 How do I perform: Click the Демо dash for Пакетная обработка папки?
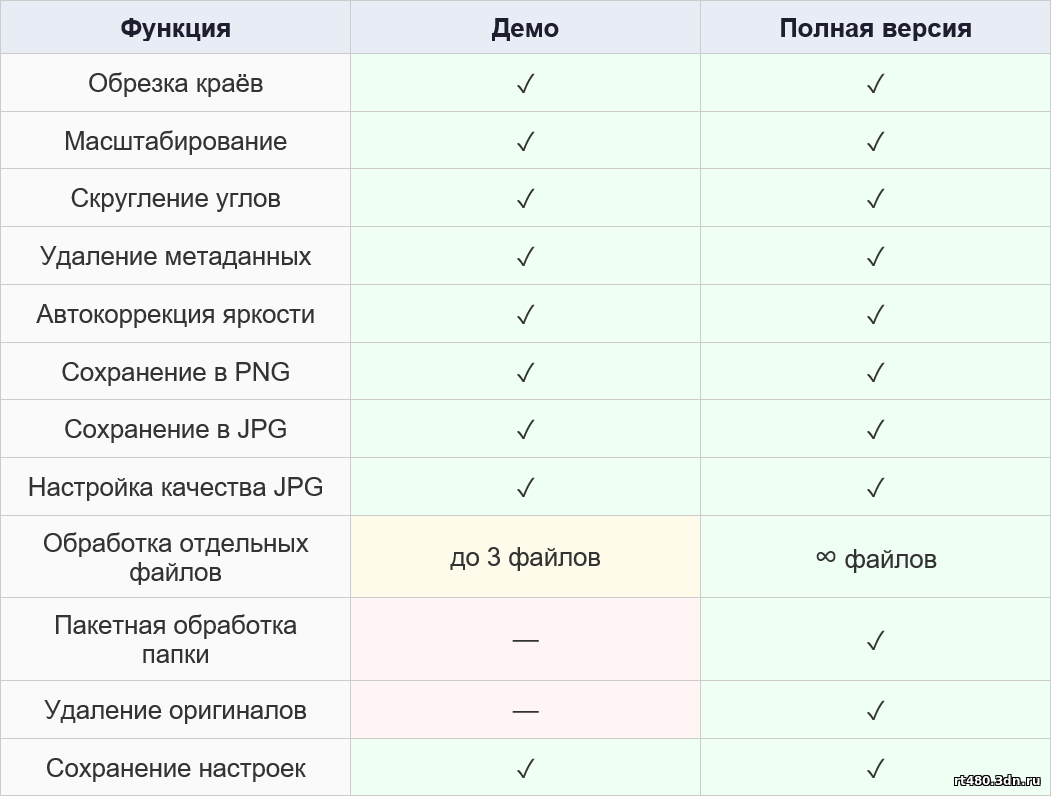[526, 641]
